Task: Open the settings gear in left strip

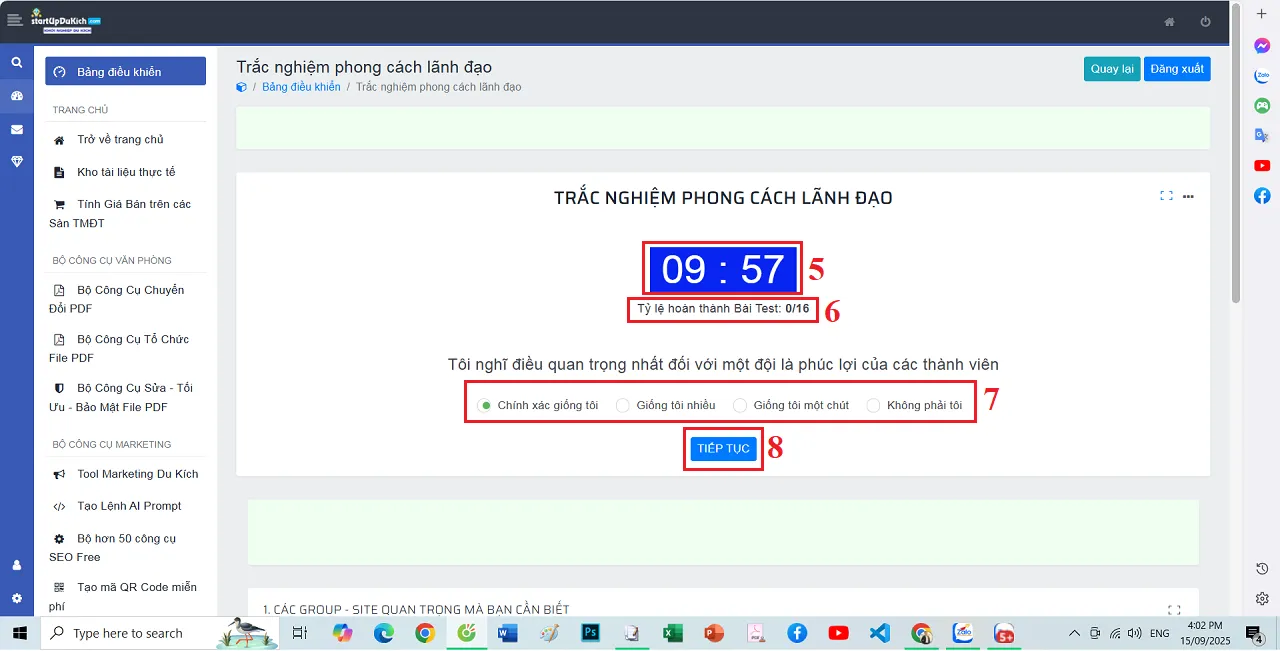Action: [x=16, y=598]
